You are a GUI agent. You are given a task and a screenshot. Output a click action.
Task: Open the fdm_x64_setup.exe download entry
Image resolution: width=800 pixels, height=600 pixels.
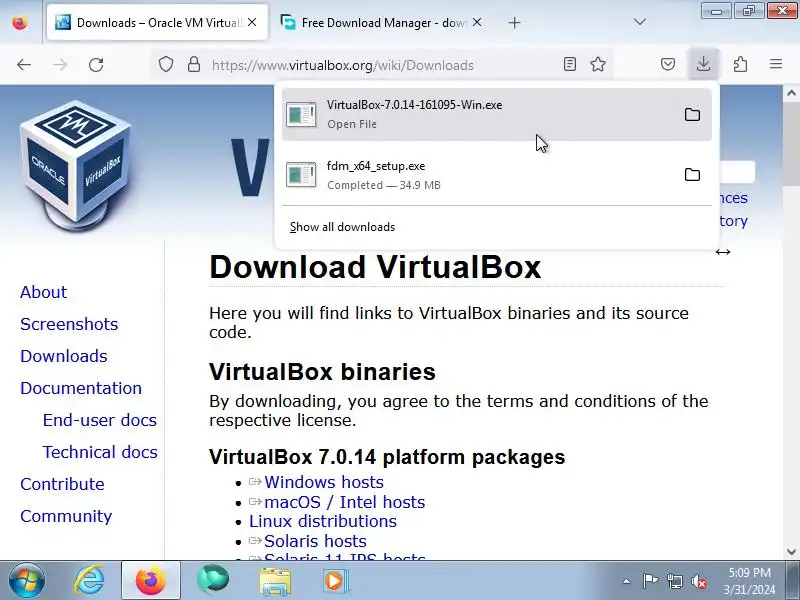[496, 175]
